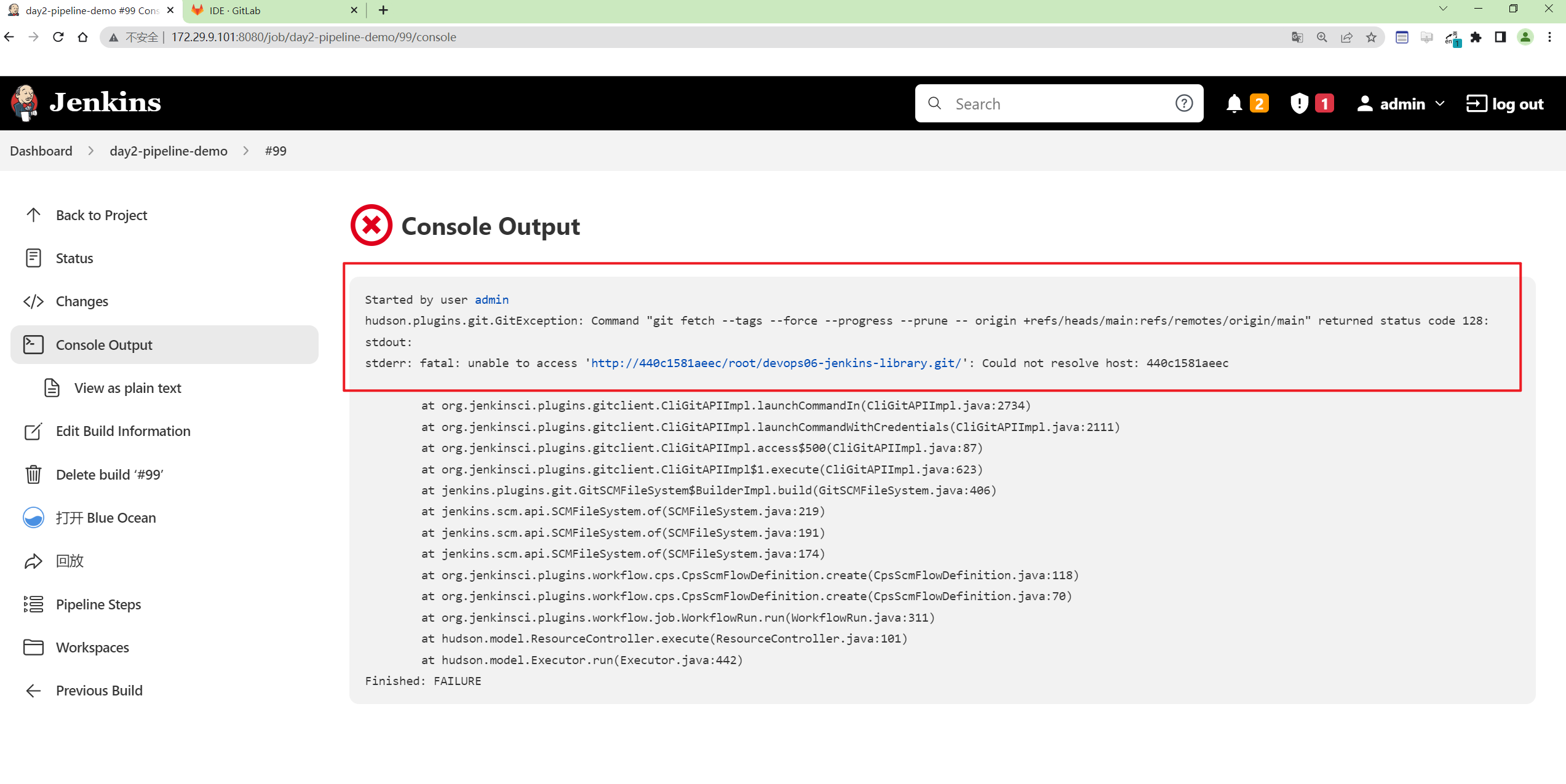Click the #99 build breadcrumb
This screenshot has width=1566, height=784.
(x=276, y=151)
